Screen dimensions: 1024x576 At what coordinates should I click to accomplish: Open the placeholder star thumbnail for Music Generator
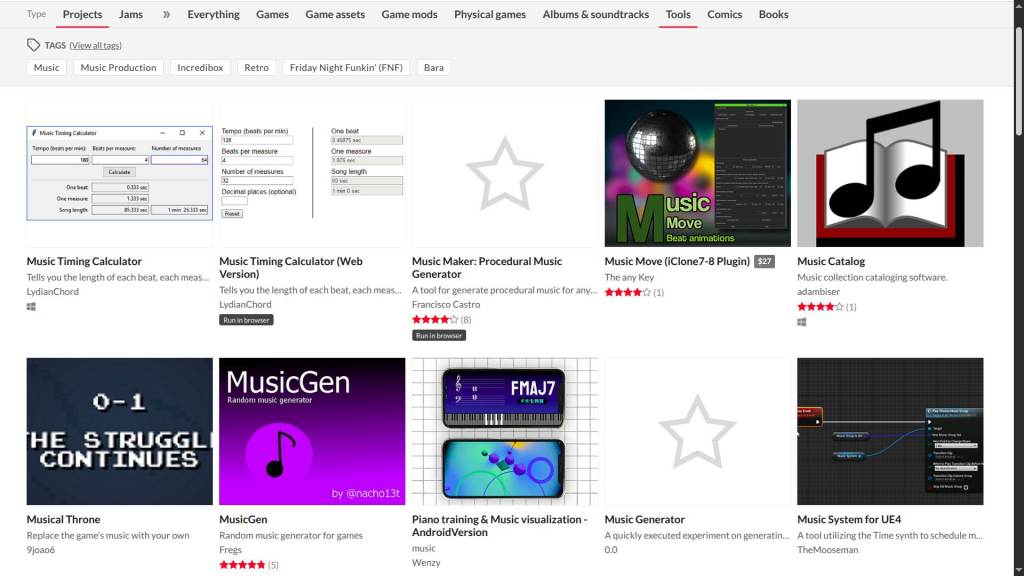[x=697, y=431]
